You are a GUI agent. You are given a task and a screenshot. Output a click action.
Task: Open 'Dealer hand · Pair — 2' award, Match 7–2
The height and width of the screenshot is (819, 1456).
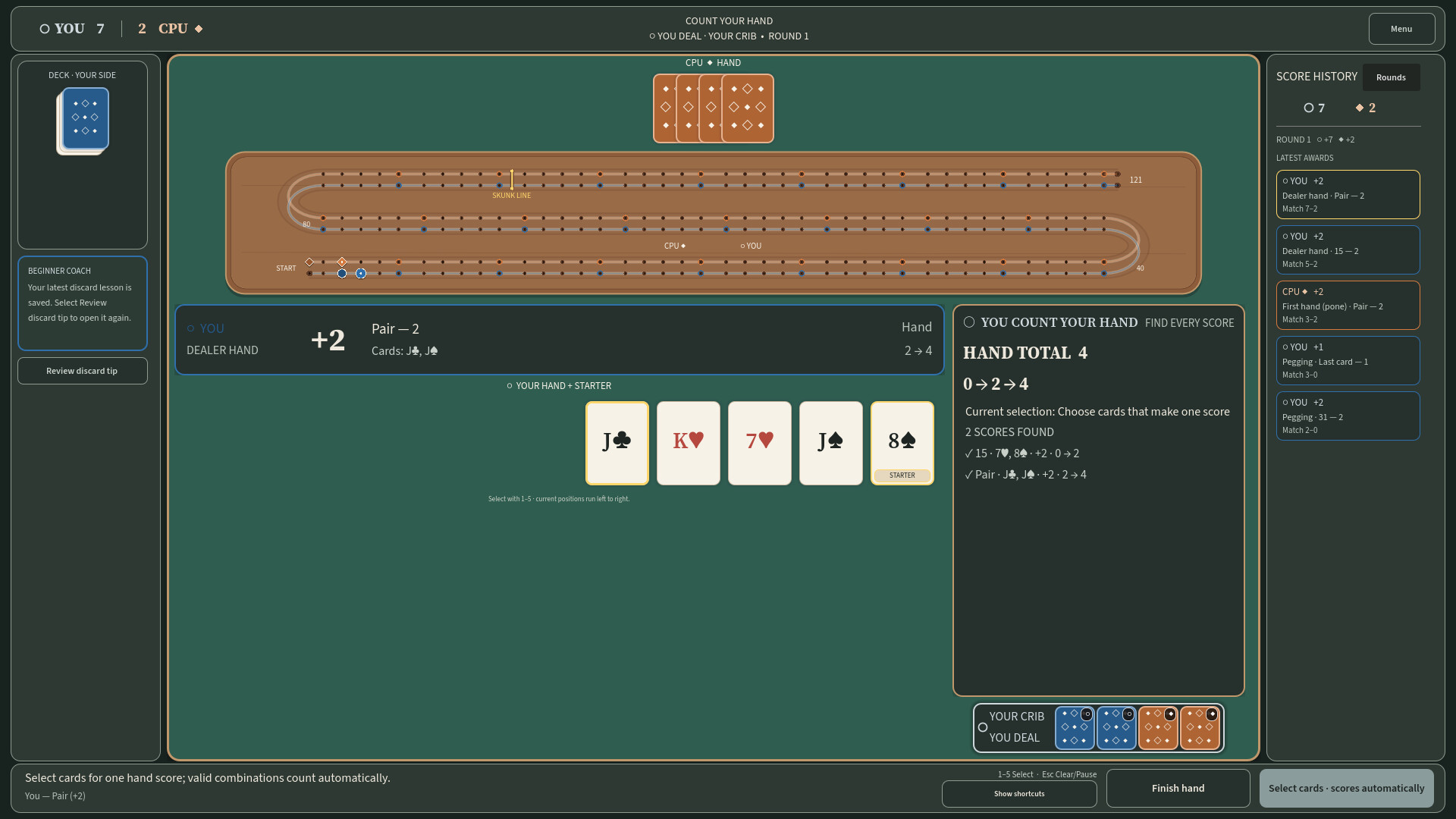[1348, 194]
